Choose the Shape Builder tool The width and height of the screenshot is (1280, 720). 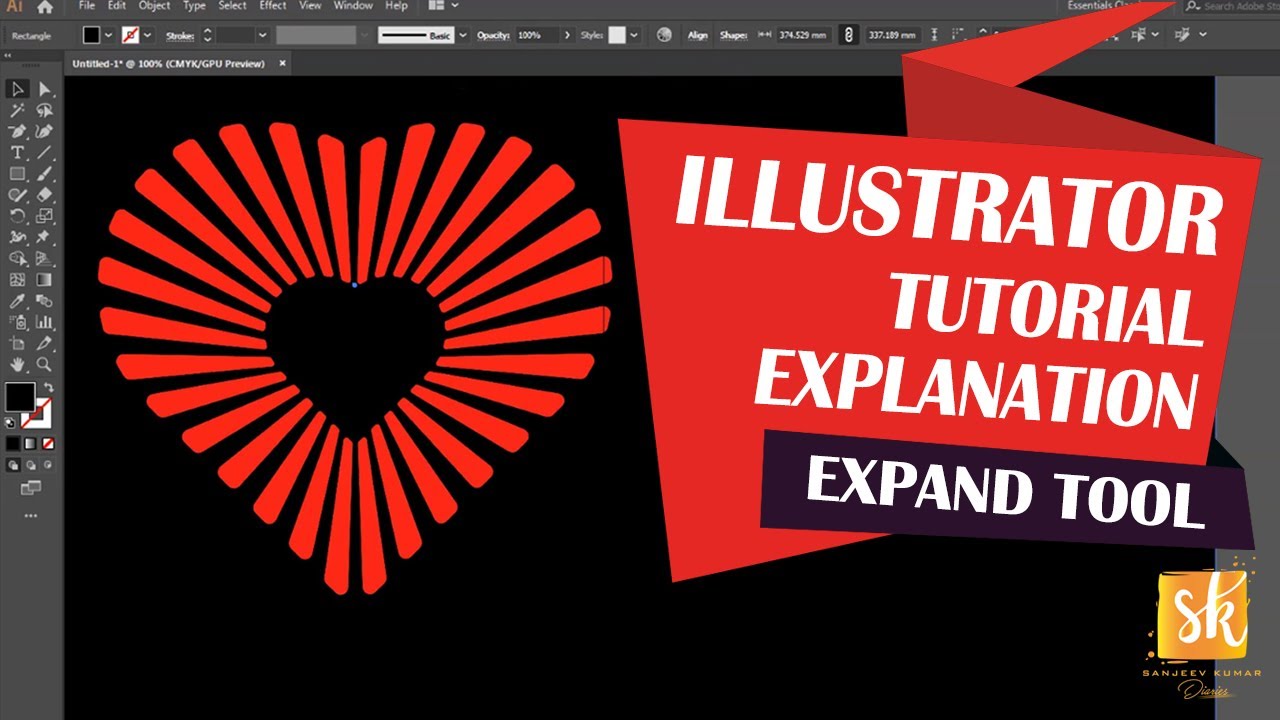18,258
